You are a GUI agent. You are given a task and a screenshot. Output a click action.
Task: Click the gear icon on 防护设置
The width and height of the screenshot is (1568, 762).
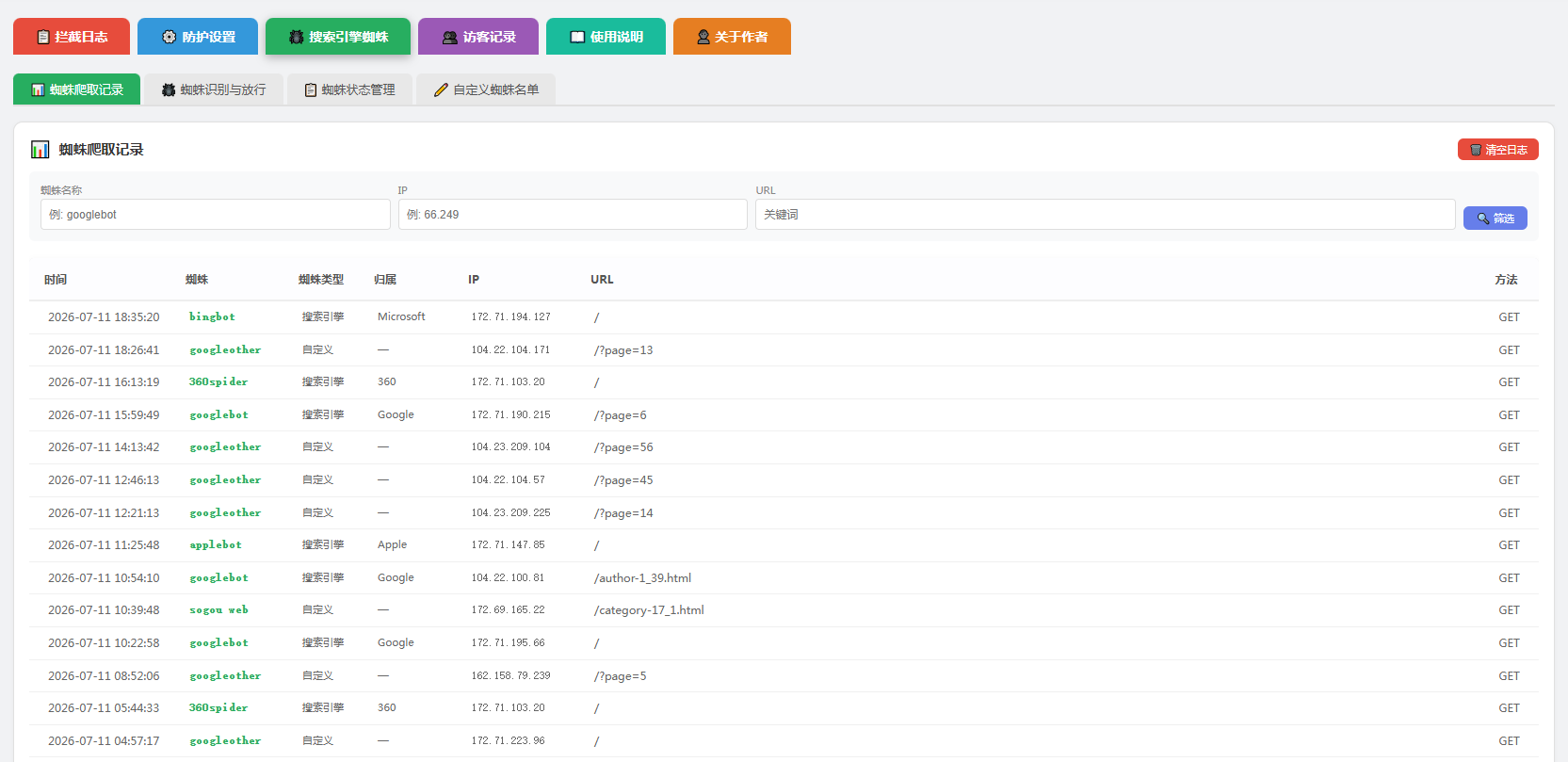(170, 37)
